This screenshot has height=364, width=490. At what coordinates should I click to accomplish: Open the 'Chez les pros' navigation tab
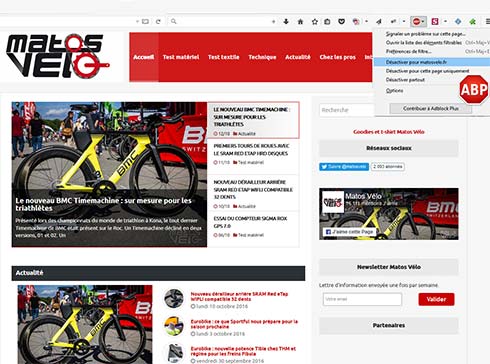pos(337,57)
